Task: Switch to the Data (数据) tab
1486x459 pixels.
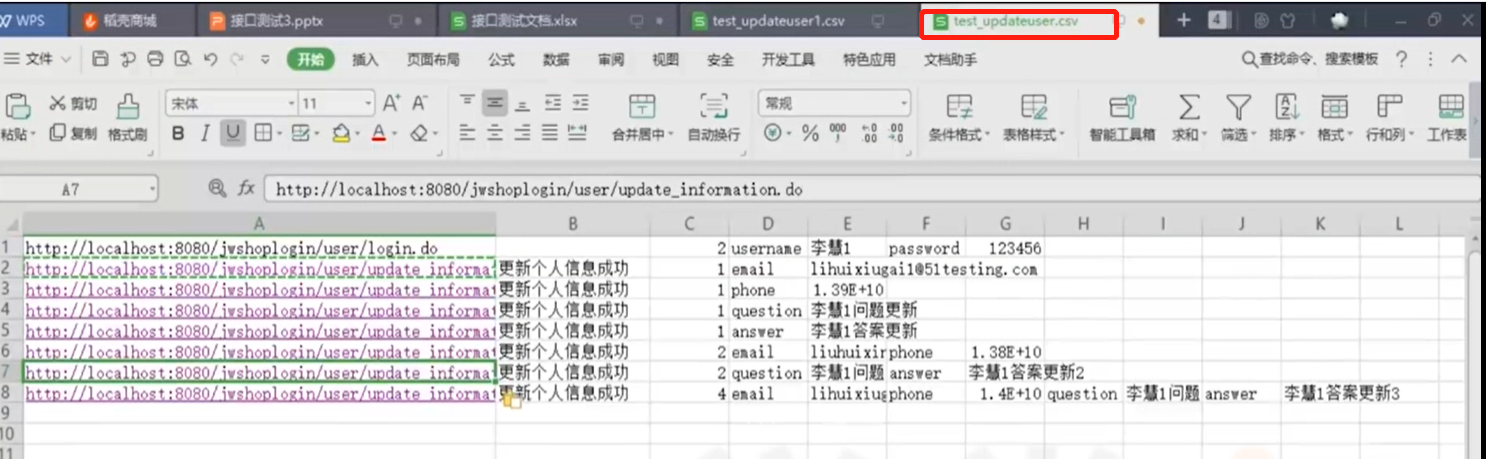Action: click(x=556, y=60)
